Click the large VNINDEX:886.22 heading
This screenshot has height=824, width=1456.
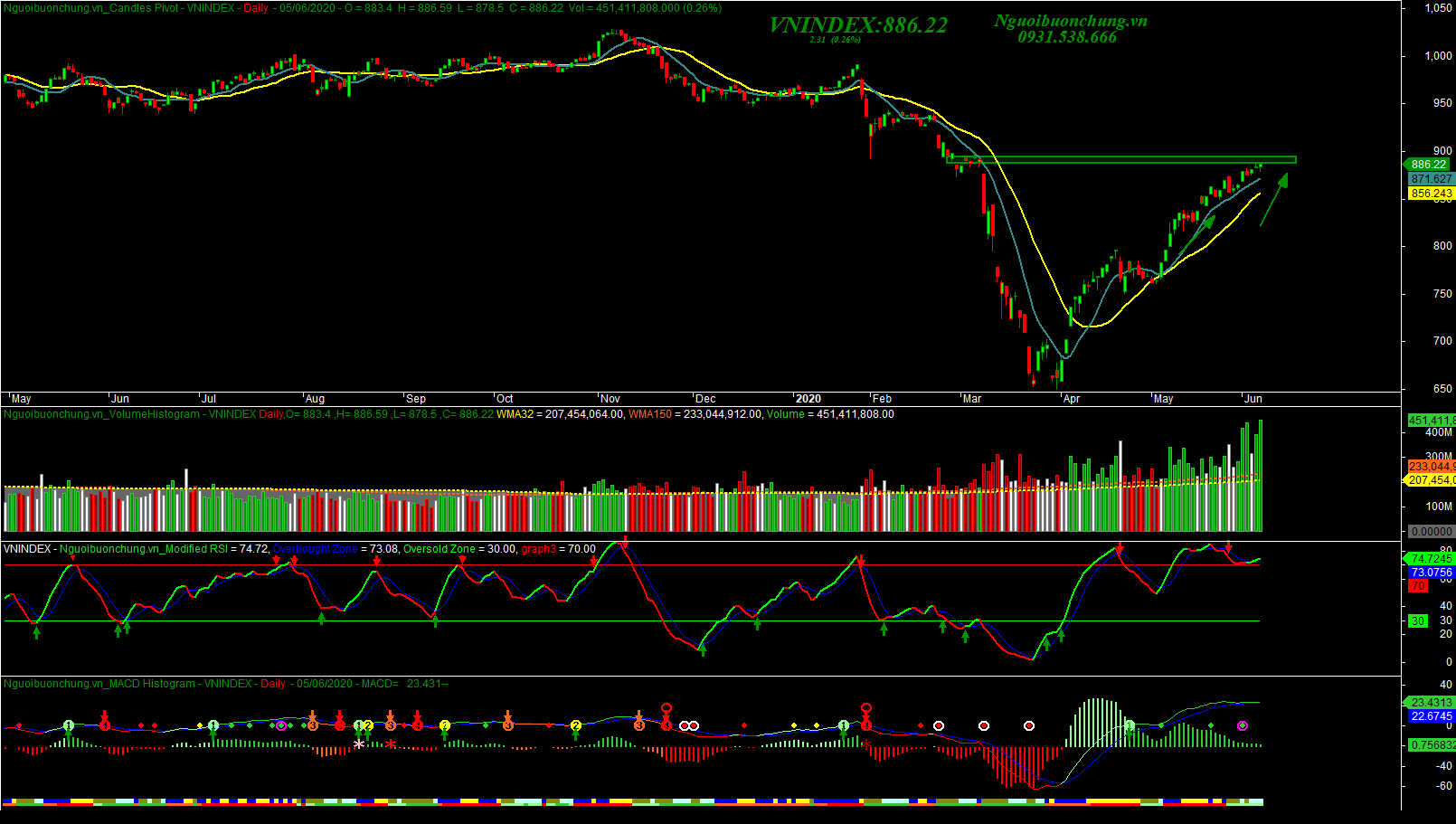(x=858, y=25)
